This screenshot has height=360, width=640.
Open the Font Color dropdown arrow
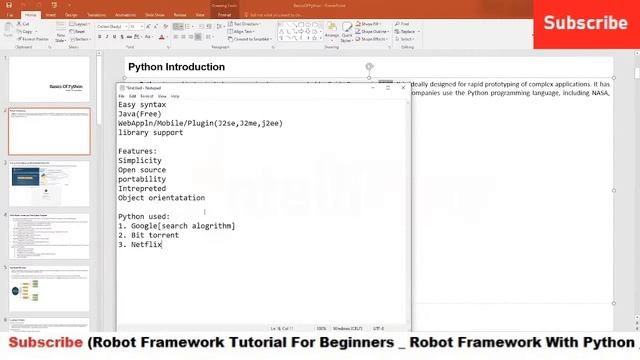click(167, 37)
